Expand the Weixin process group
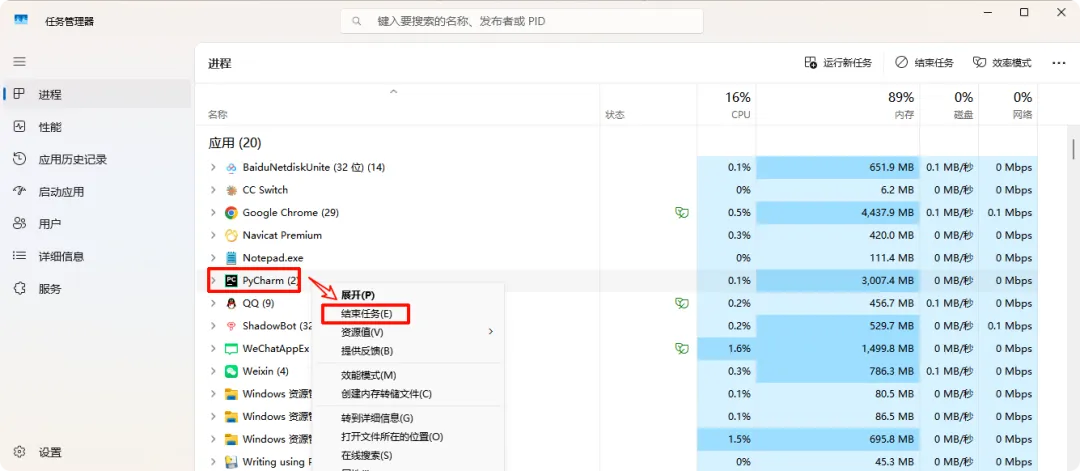 tap(214, 372)
